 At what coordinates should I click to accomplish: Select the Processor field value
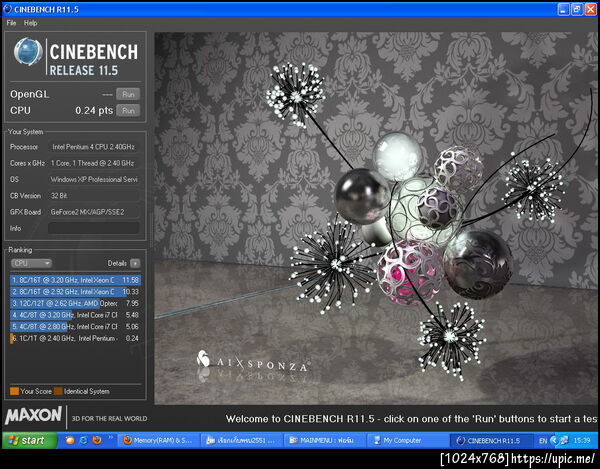pos(93,147)
